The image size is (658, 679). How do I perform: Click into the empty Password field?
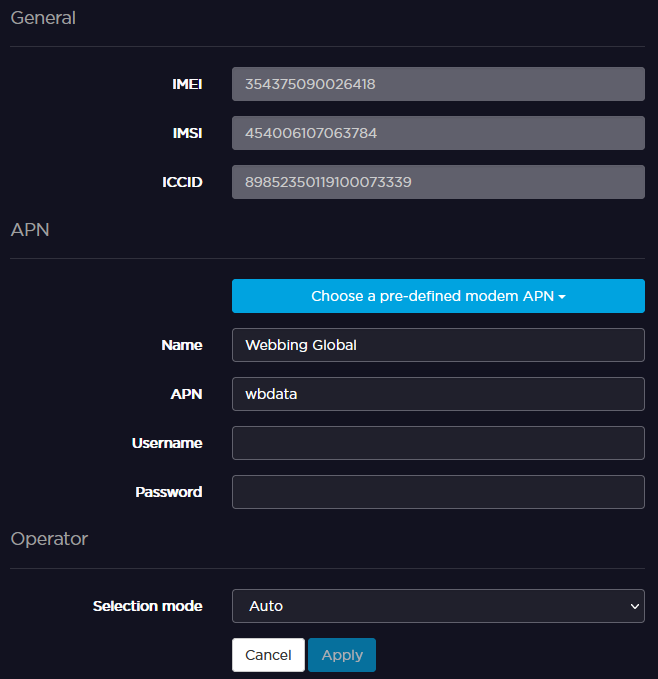(438, 492)
